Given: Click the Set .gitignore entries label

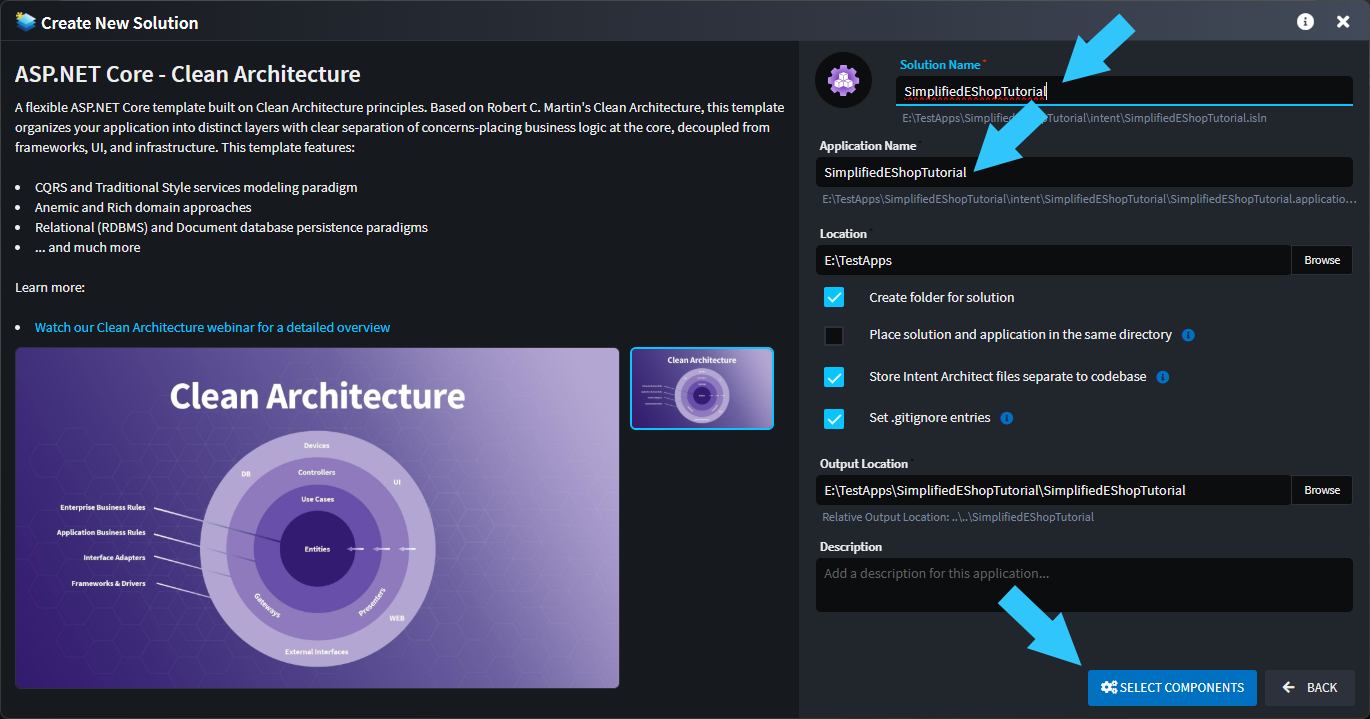Looking at the screenshot, I should 930,418.
